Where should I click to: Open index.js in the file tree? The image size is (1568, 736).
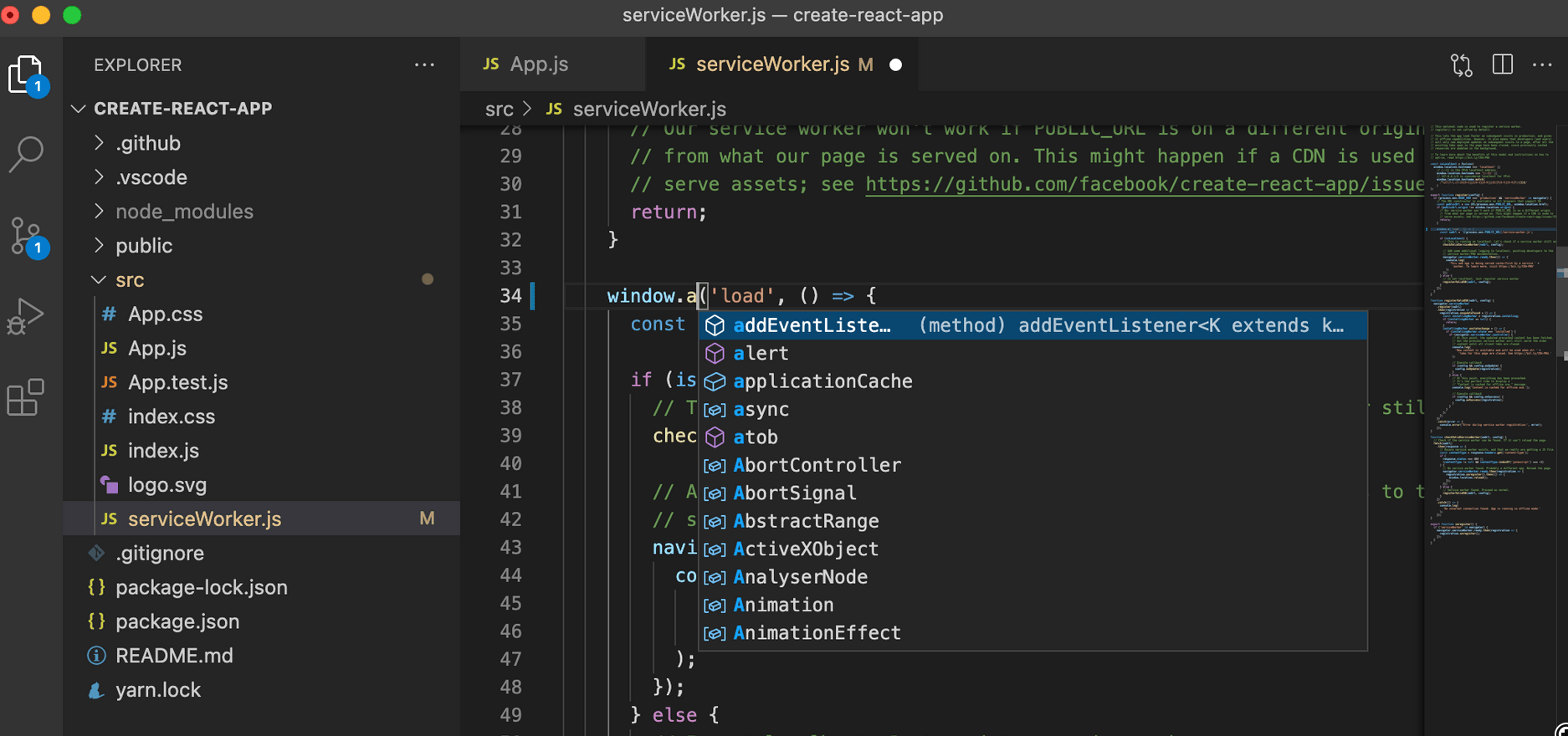[x=262, y=451]
